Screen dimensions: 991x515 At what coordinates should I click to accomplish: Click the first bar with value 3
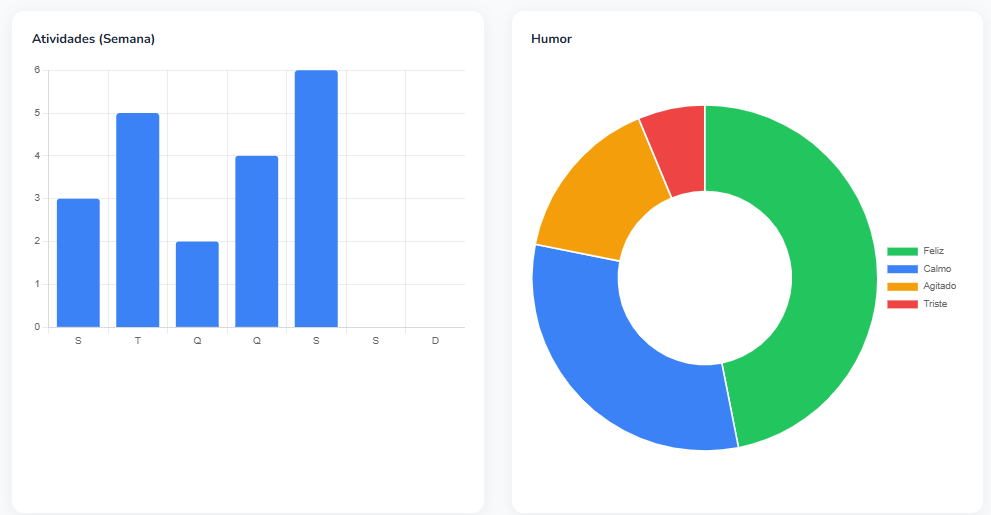pos(78,262)
